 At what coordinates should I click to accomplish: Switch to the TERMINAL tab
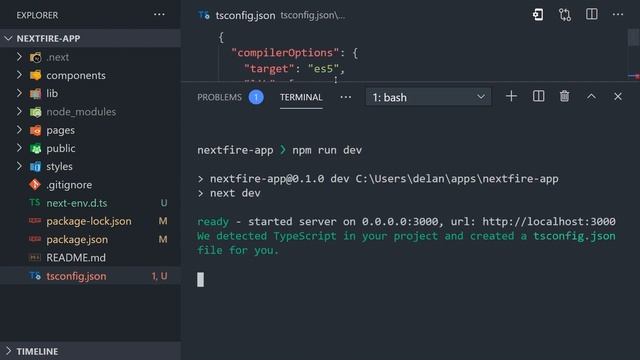(x=301, y=97)
